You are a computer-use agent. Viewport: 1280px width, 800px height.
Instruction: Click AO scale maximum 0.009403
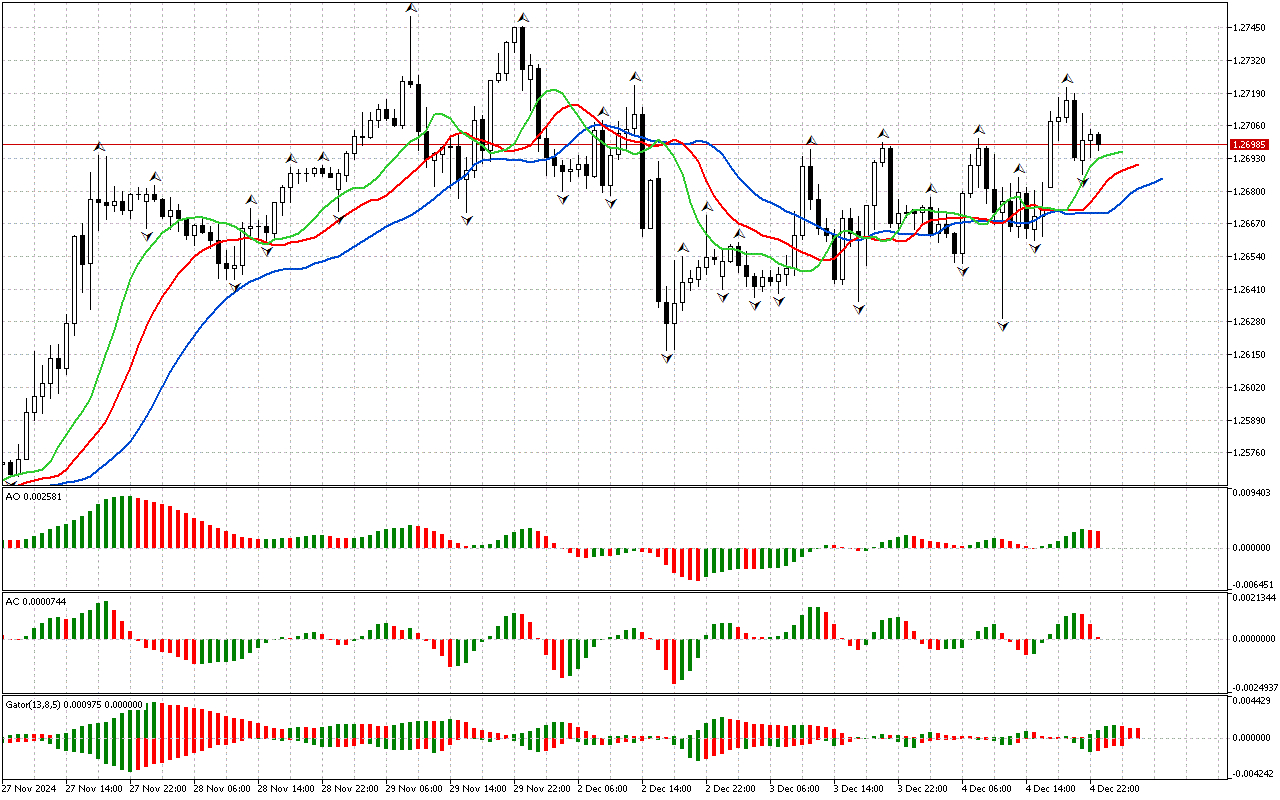point(1253,492)
